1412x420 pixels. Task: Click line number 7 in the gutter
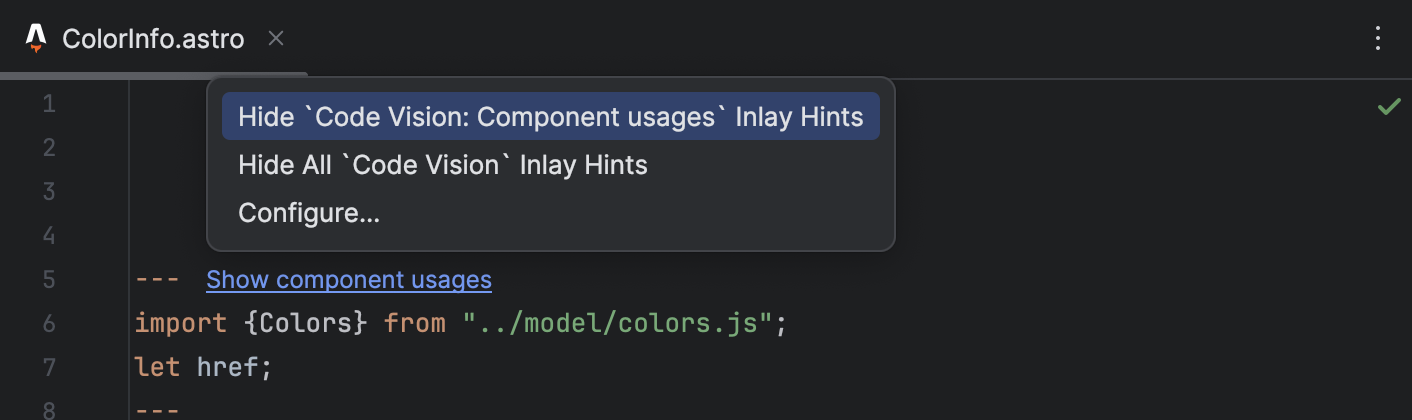pyautogui.click(x=49, y=368)
